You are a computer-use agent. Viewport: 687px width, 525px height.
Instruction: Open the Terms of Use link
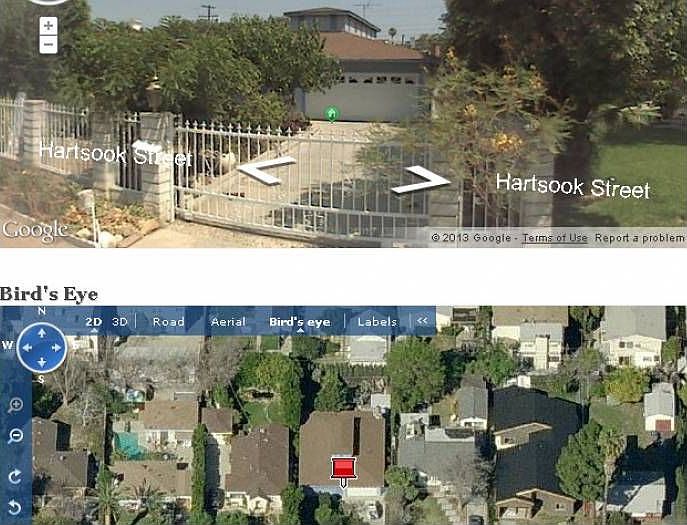coord(555,238)
